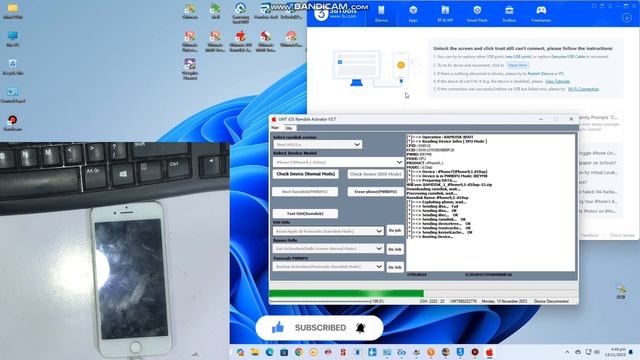Expand the Select Device Model dropdown
Screen dimensions: 640x360
(x=338, y=162)
